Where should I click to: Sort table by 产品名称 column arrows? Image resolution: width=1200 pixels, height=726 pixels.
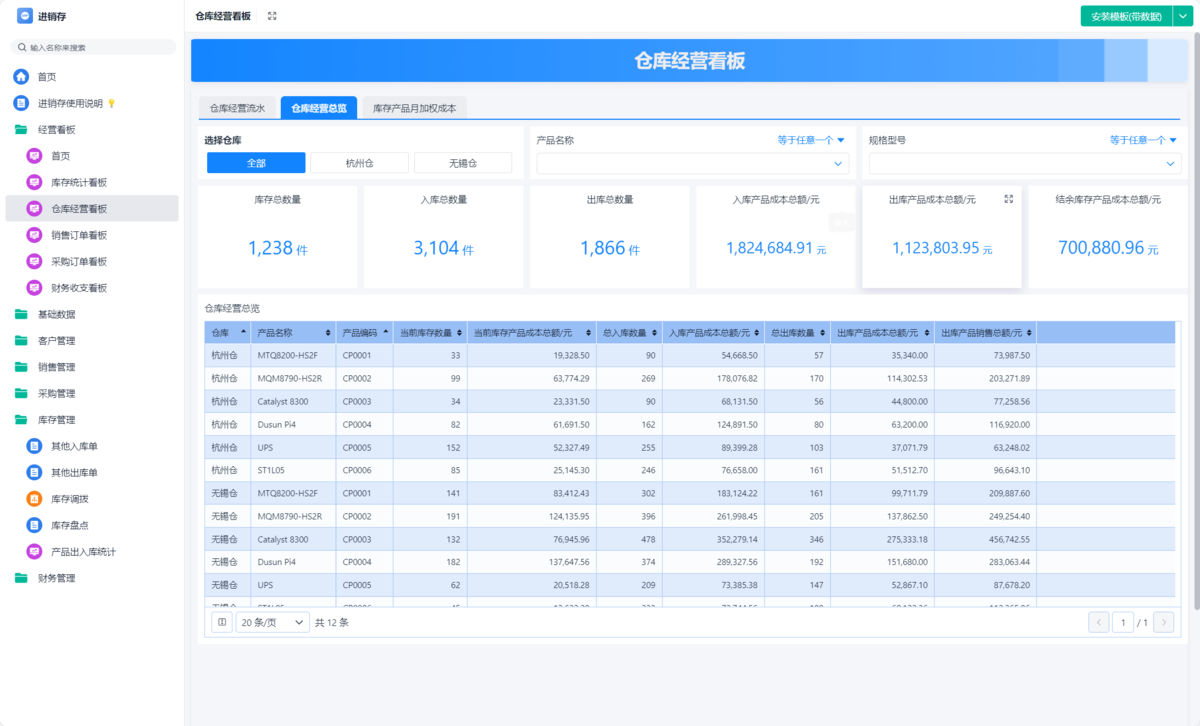click(x=328, y=332)
